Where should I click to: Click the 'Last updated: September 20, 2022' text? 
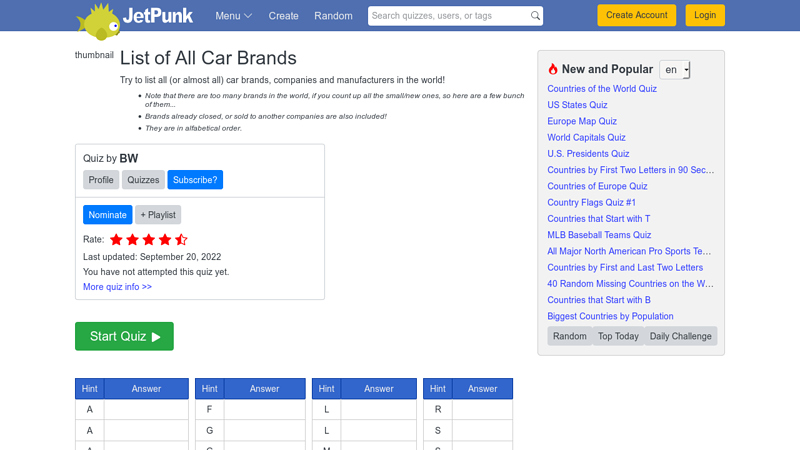152,257
